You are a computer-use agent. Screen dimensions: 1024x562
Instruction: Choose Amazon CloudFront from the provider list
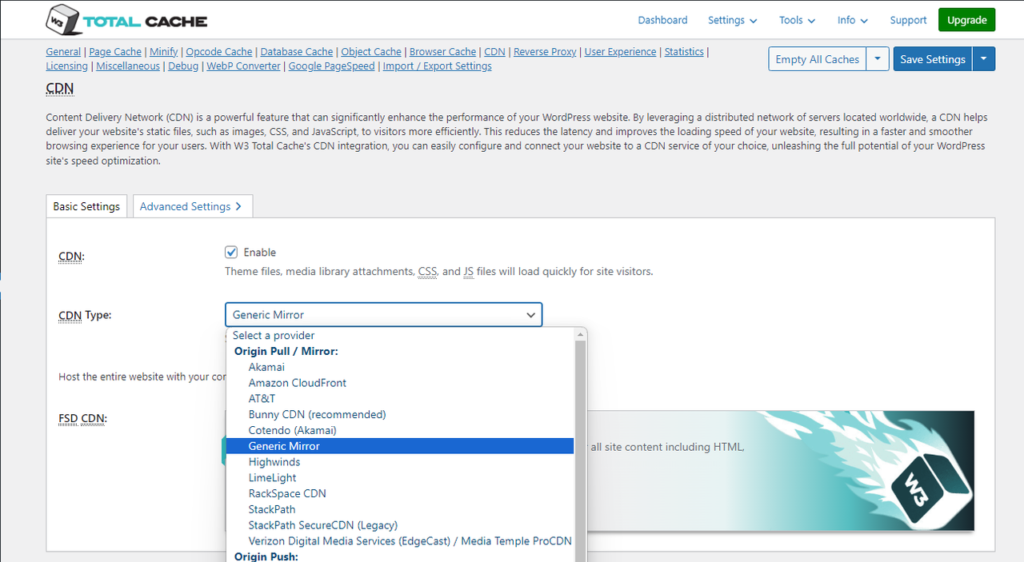297,383
